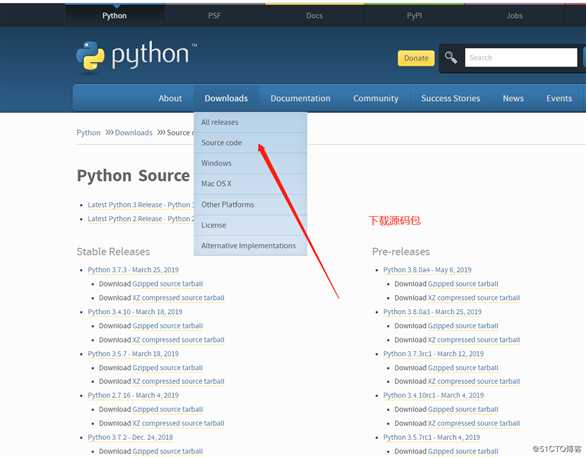Open Python 3.7.3 - March 25, 2019 release
Image resolution: width=586 pixels, height=457 pixels.
point(133,270)
